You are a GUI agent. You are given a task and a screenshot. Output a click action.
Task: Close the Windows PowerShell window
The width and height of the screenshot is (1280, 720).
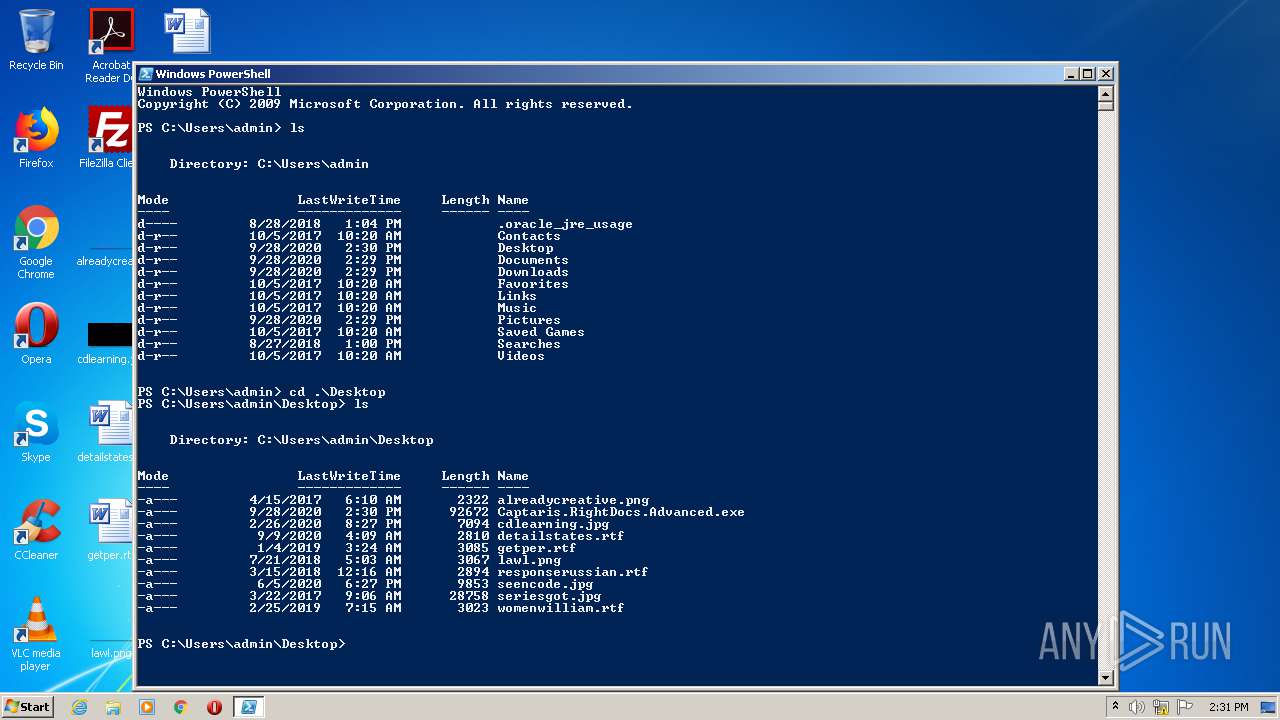[1106, 74]
